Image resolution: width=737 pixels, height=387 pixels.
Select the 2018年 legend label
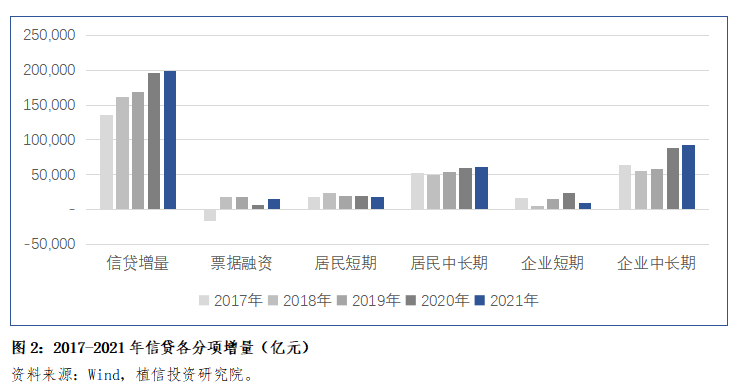307,300
